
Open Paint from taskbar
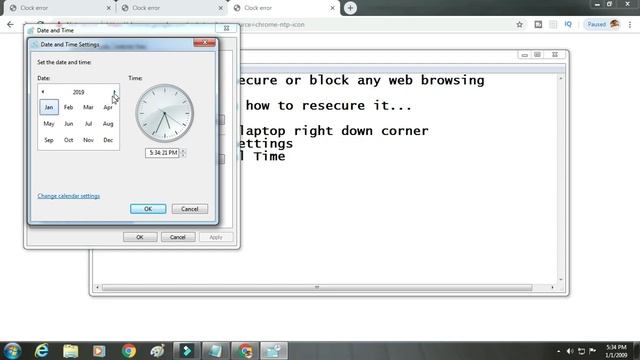click(x=157, y=351)
